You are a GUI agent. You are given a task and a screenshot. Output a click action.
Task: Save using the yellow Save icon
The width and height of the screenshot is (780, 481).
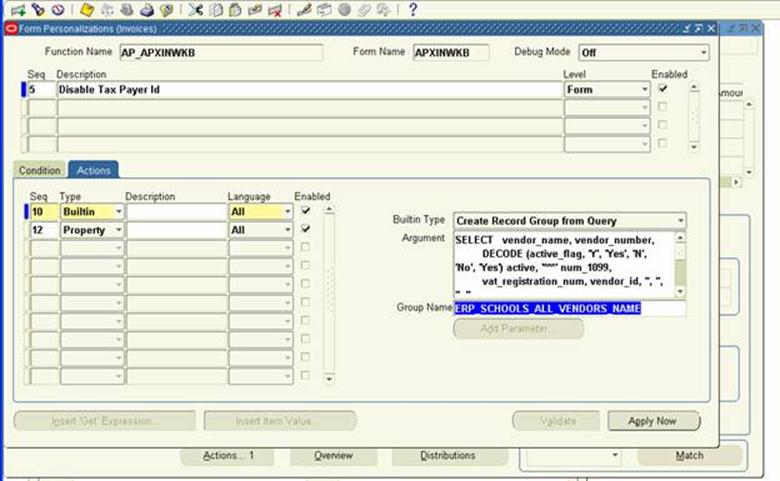click(x=87, y=9)
